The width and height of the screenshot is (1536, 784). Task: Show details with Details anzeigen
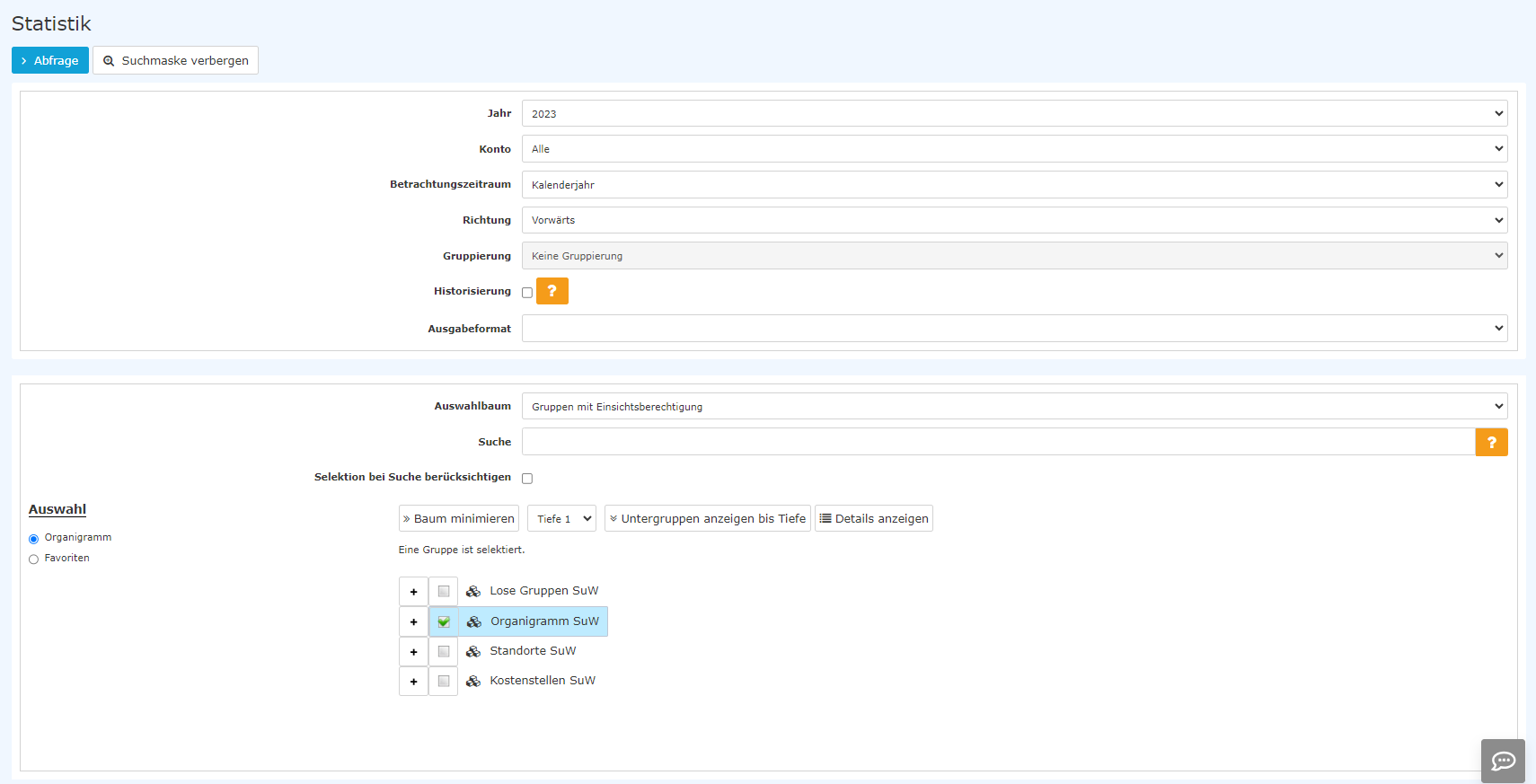coord(874,518)
